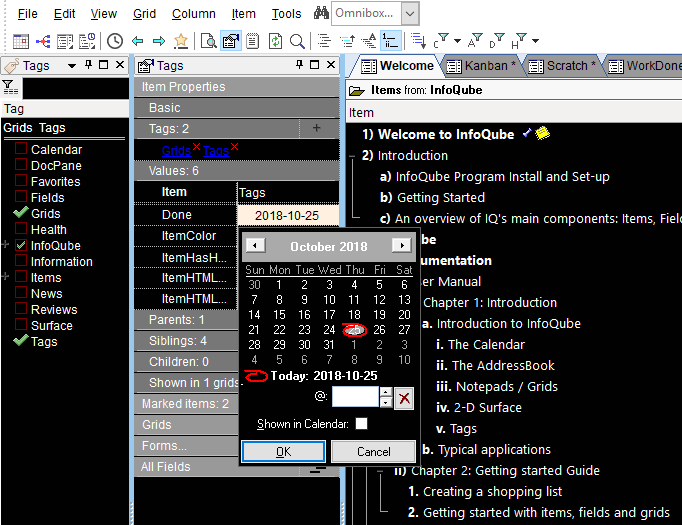Screen dimensions: 682x525
Task: Click the grid-with-clock toolbar icon
Action: pos(87,41)
